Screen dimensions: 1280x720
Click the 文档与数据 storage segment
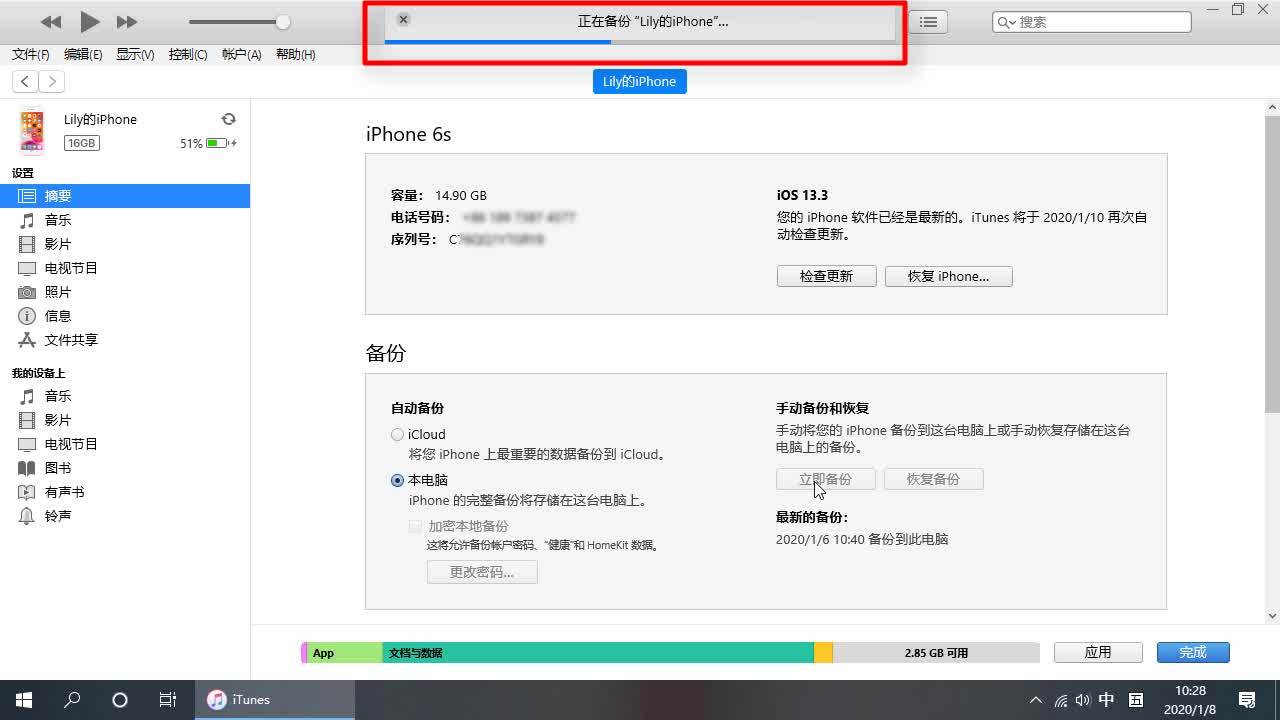[x=598, y=653]
